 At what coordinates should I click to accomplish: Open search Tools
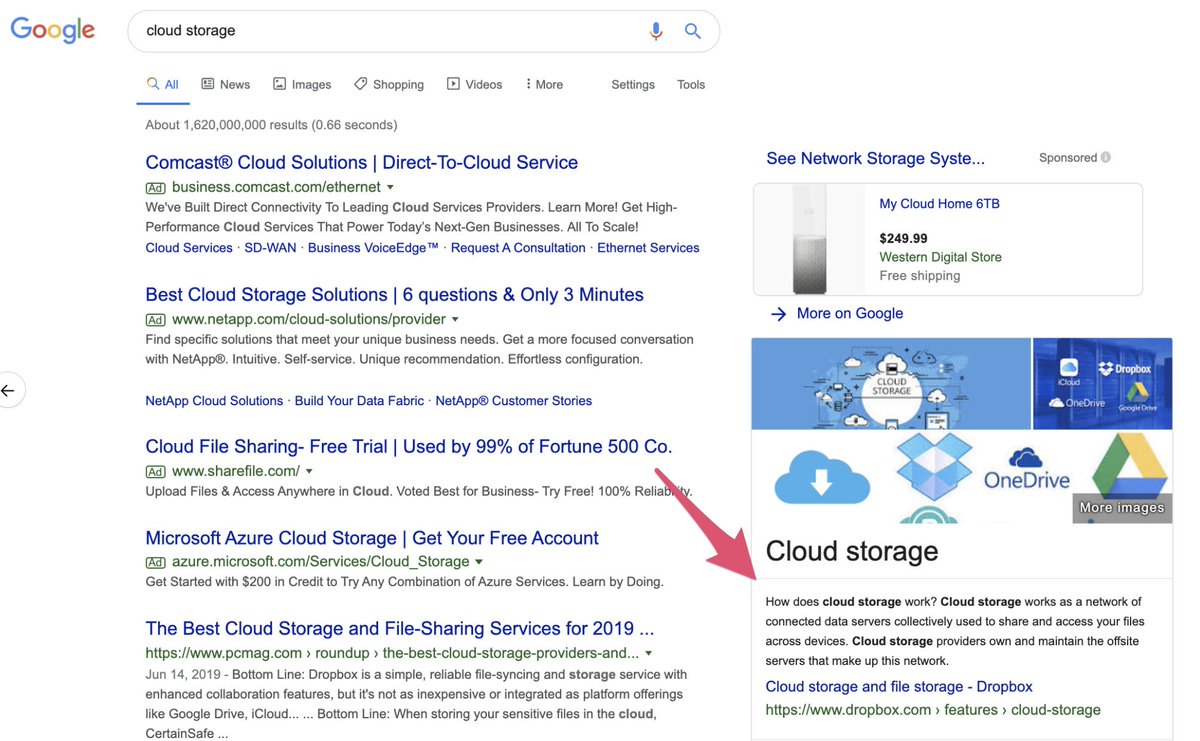point(691,85)
